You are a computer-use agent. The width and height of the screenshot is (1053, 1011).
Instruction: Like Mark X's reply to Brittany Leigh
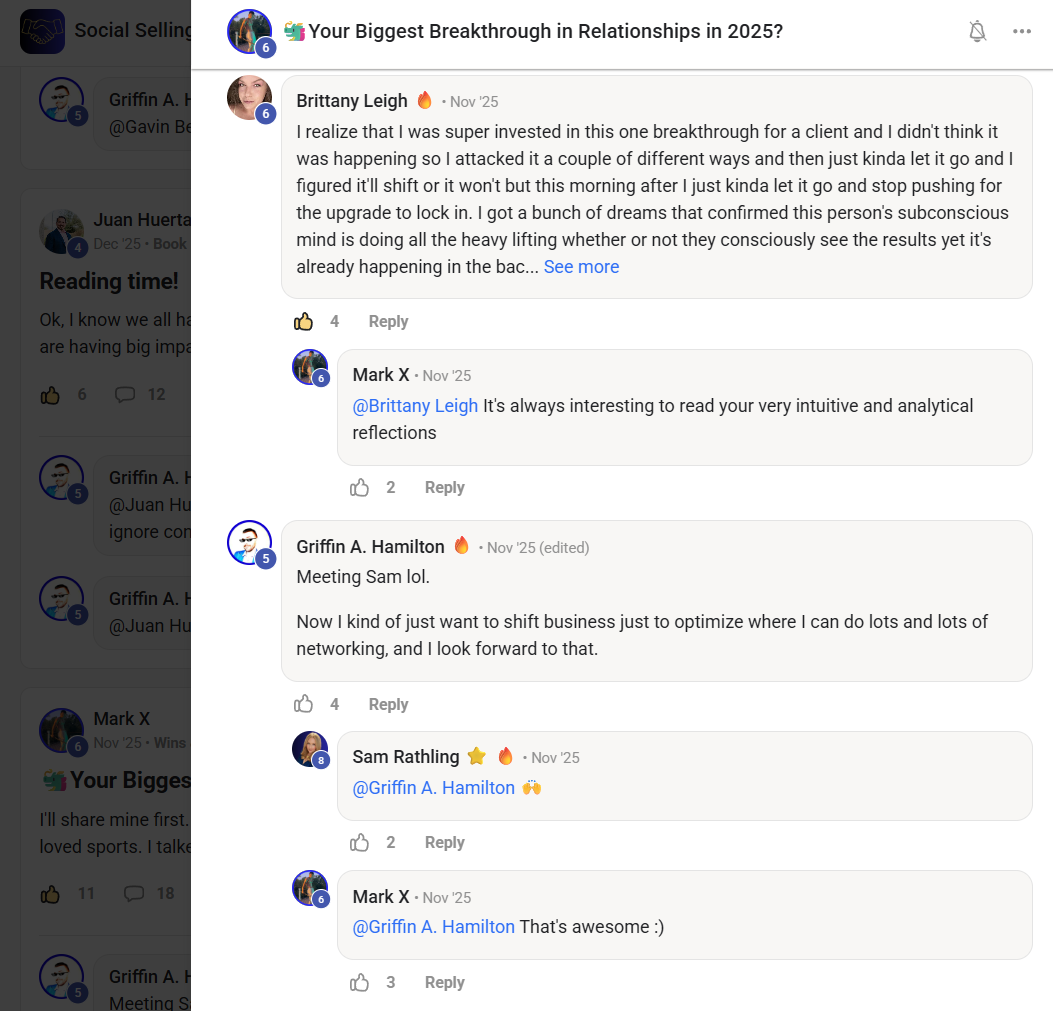click(360, 488)
